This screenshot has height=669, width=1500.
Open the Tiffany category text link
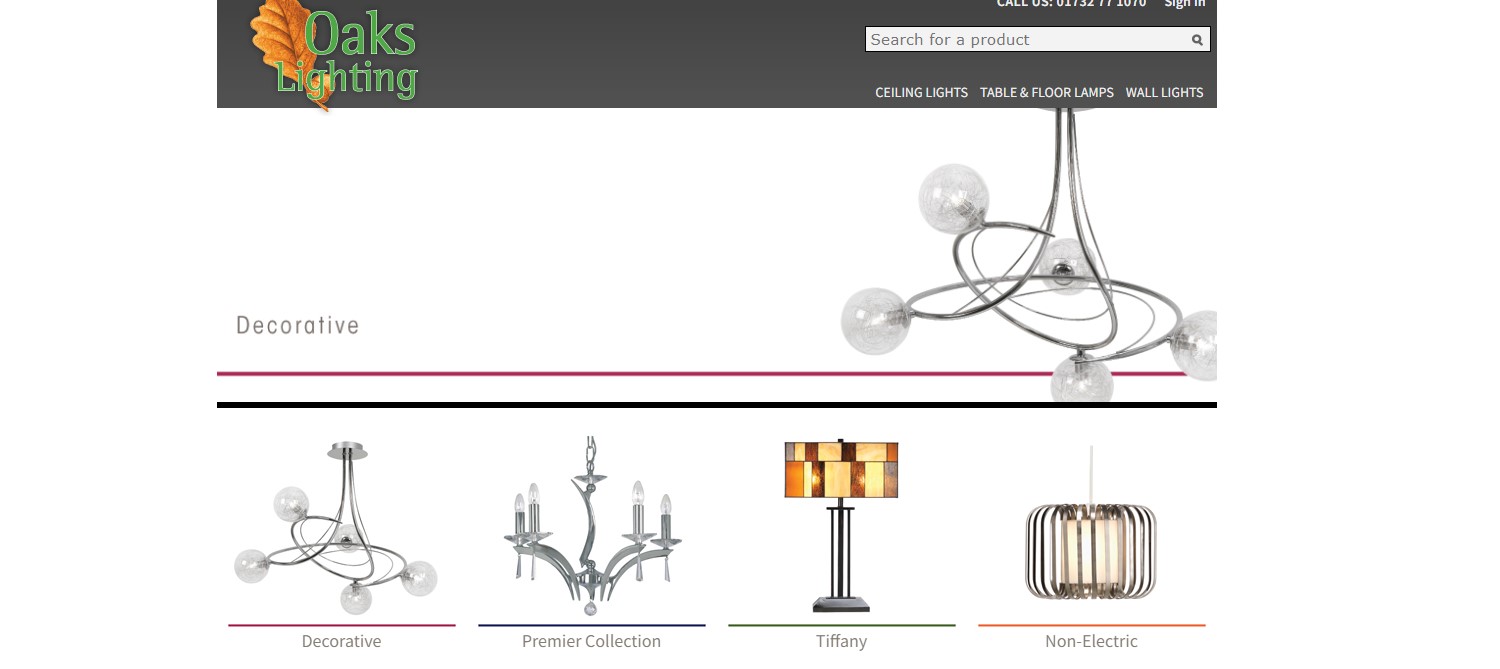click(841, 642)
